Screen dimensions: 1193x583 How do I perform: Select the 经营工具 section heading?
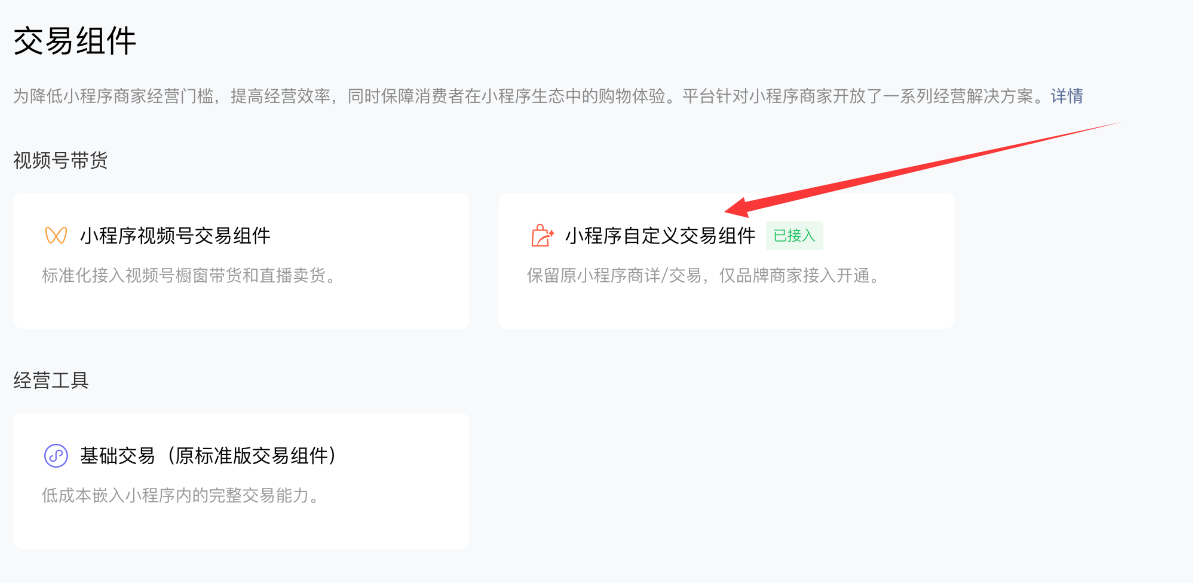pyautogui.click(x=51, y=381)
